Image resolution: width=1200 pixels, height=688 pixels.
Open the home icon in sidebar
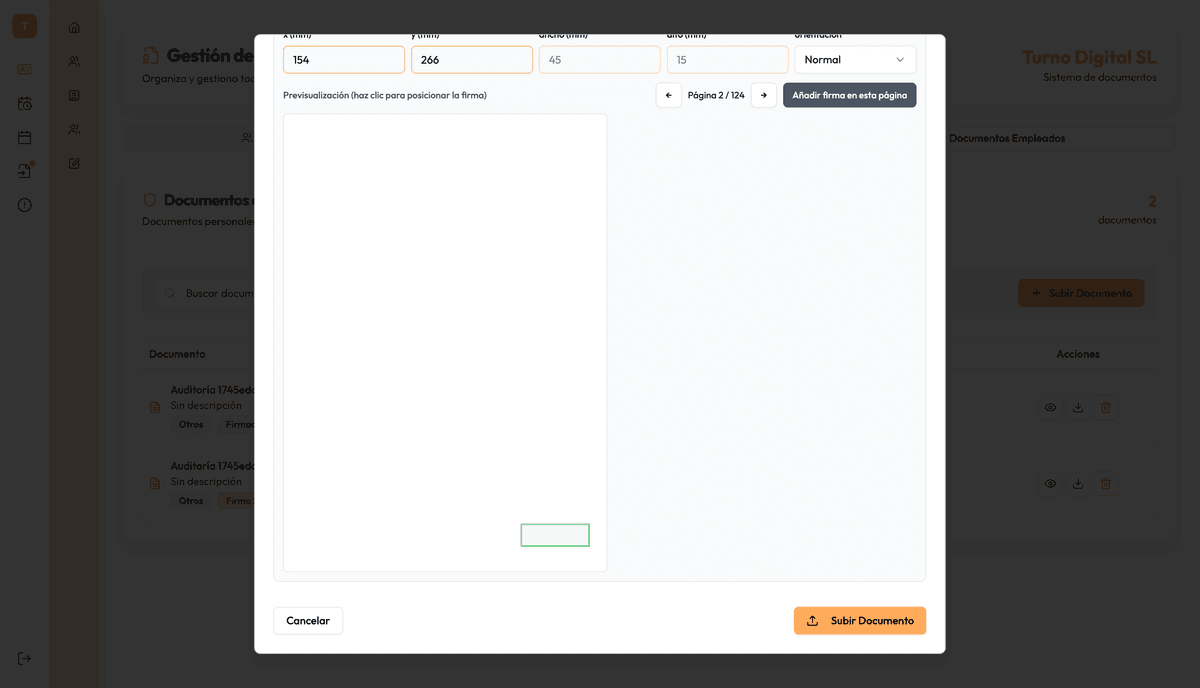click(74, 27)
